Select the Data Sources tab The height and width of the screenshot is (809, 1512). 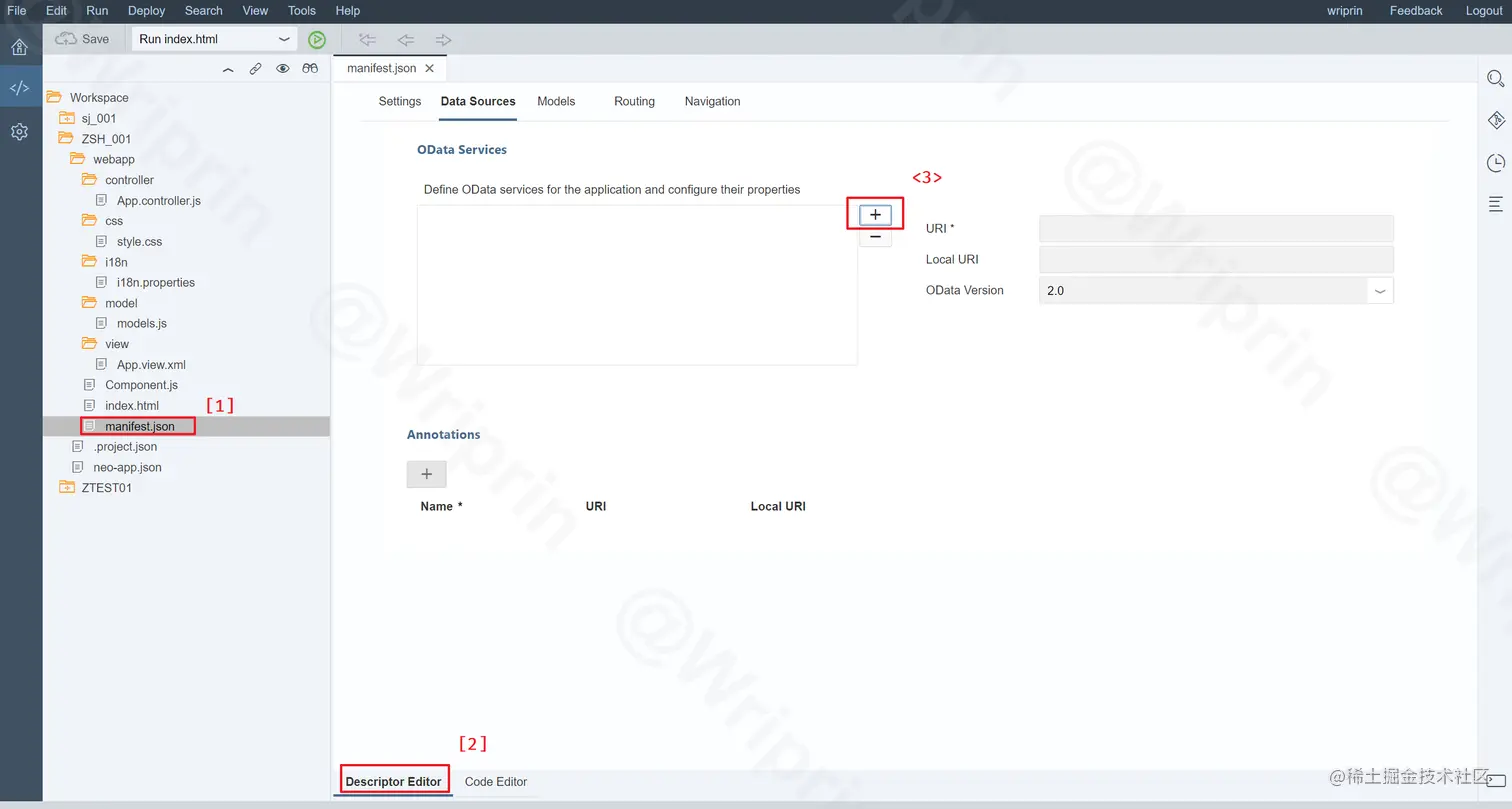478,101
